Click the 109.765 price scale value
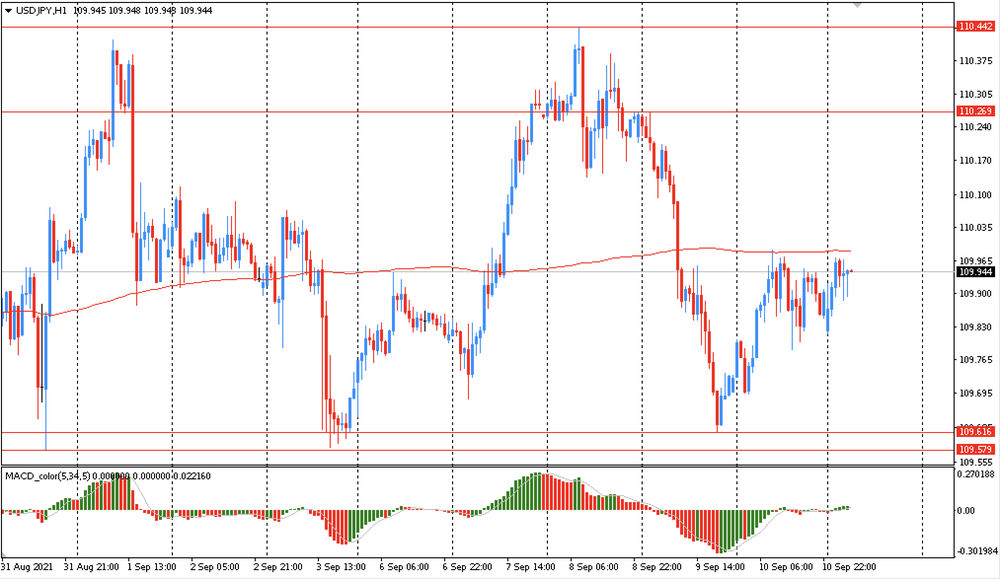Image resolution: width=1000 pixels, height=580 pixels. tap(976, 361)
